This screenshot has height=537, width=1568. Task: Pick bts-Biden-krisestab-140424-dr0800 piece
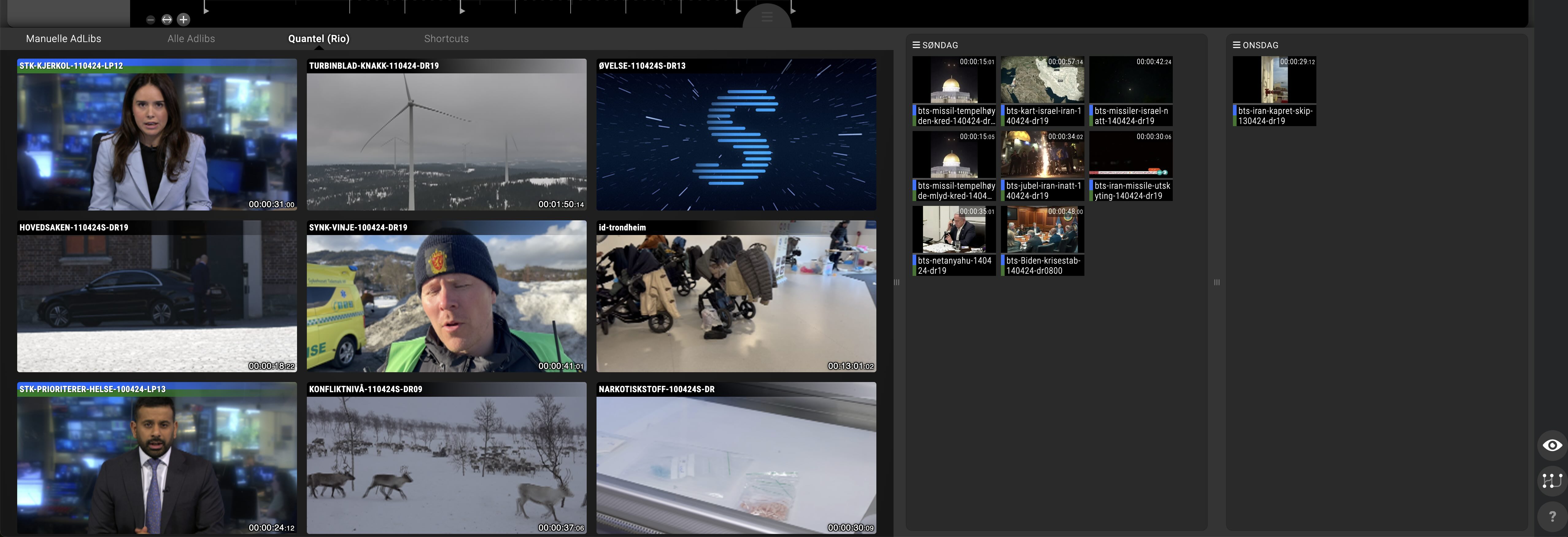click(1043, 241)
